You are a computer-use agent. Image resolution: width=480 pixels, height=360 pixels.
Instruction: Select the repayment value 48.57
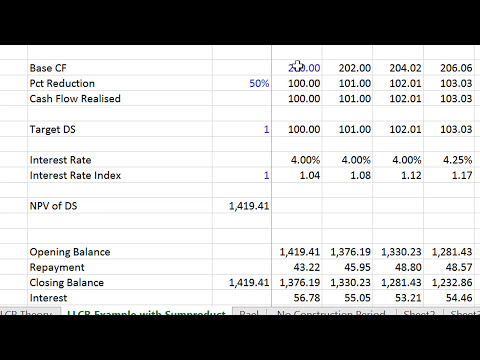click(449, 267)
